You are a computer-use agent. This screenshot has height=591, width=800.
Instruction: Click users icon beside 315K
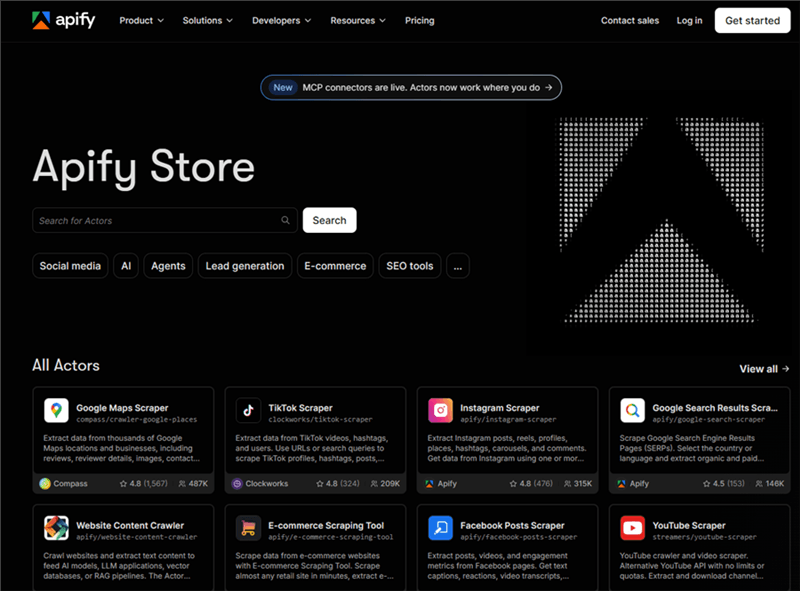point(567,483)
